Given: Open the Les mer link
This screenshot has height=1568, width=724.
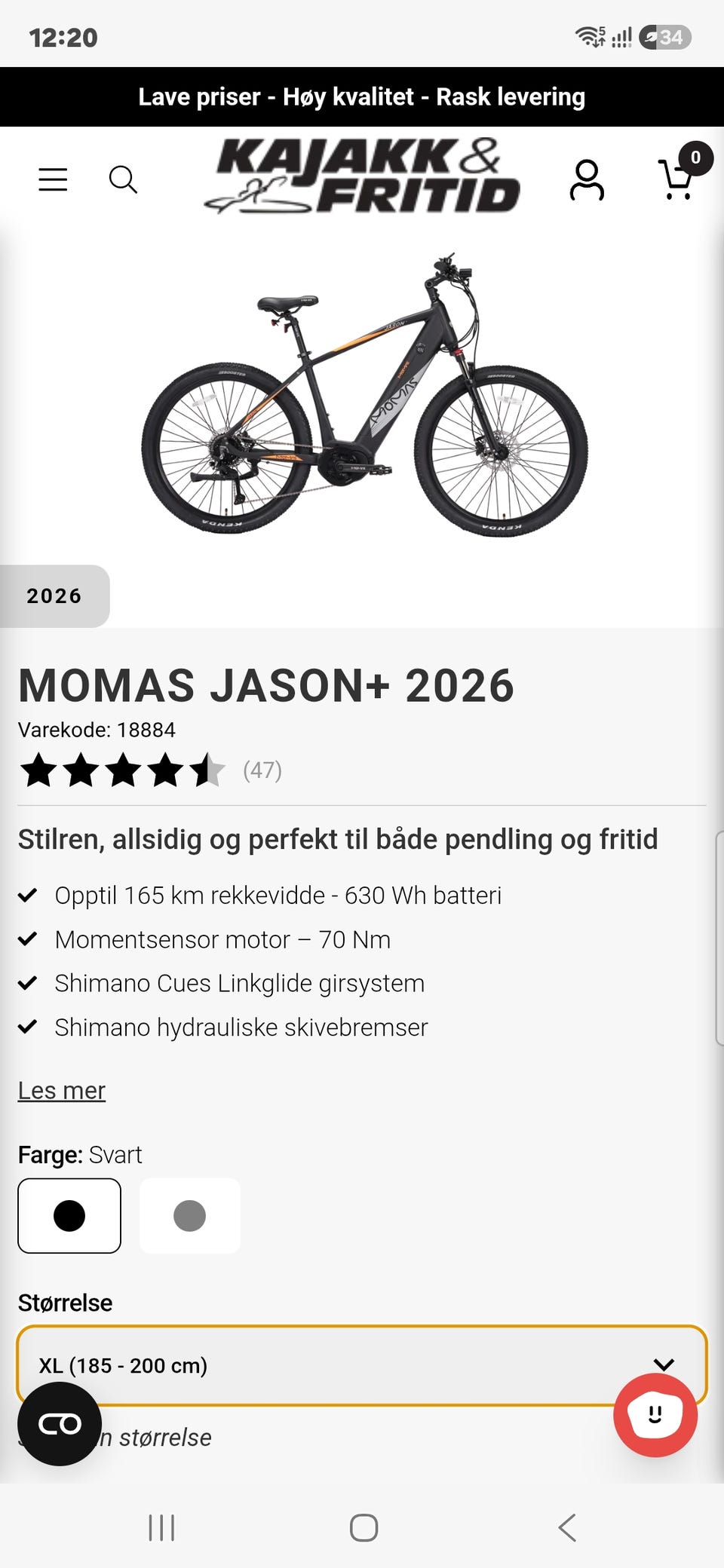Looking at the screenshot, I should (x=62, y=1091).
